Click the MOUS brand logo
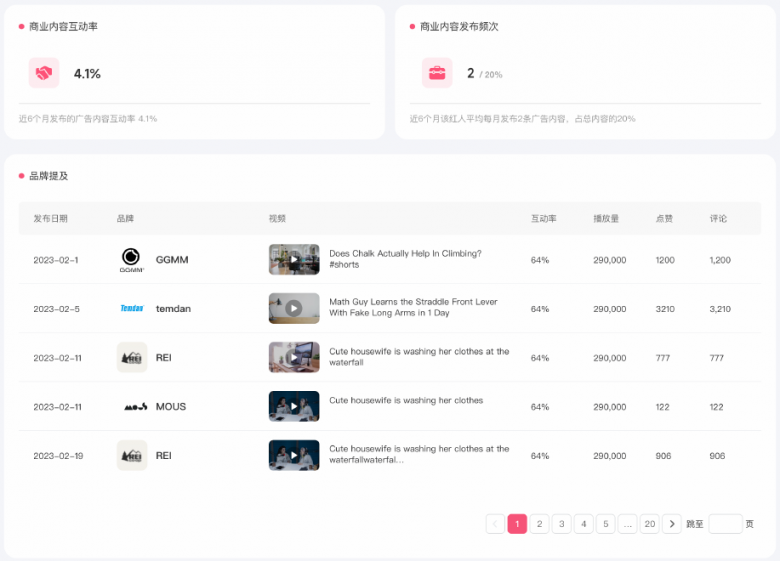 click(134, 407)
